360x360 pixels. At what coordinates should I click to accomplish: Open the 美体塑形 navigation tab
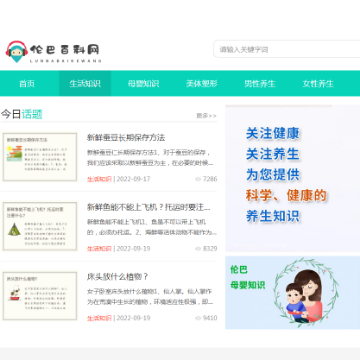202,83
